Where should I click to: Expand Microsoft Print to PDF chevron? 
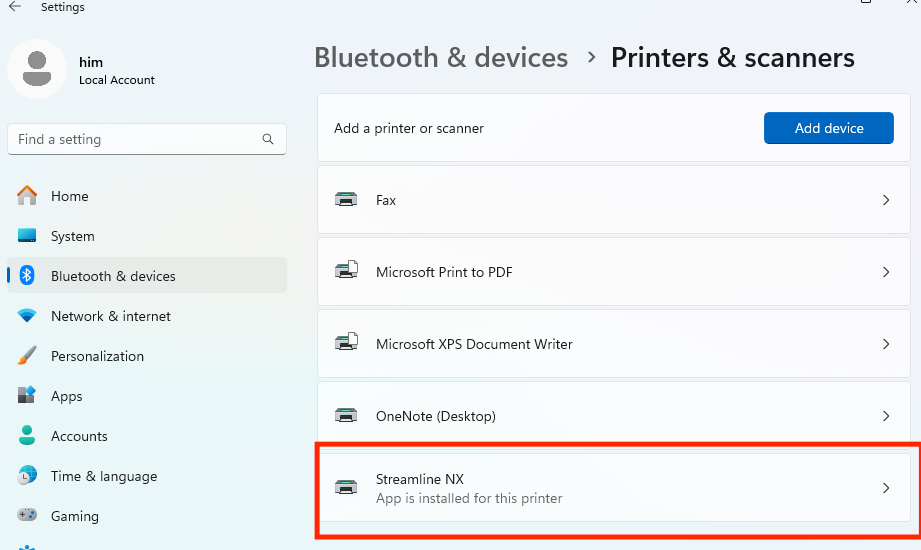point(886,272)
